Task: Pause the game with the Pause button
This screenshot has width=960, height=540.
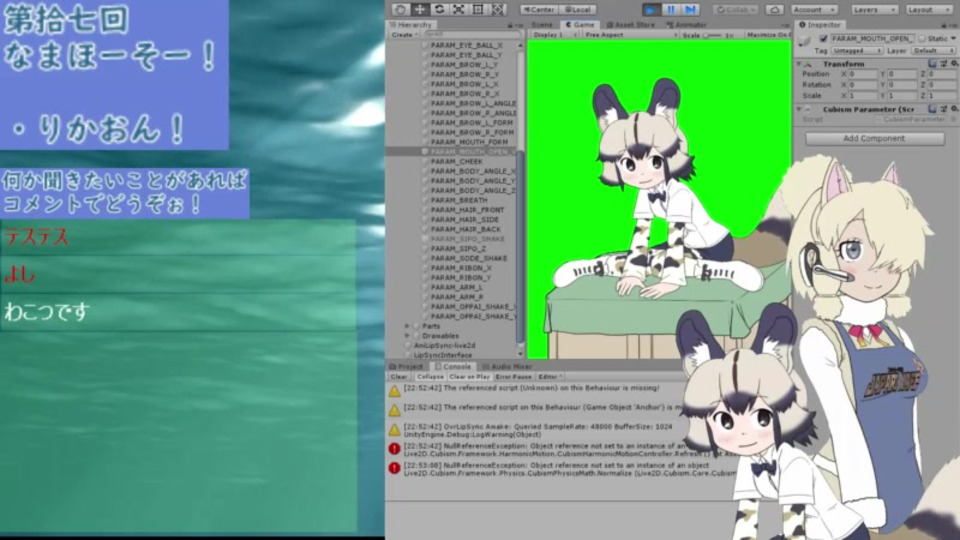Action: (x=671, y=9)
